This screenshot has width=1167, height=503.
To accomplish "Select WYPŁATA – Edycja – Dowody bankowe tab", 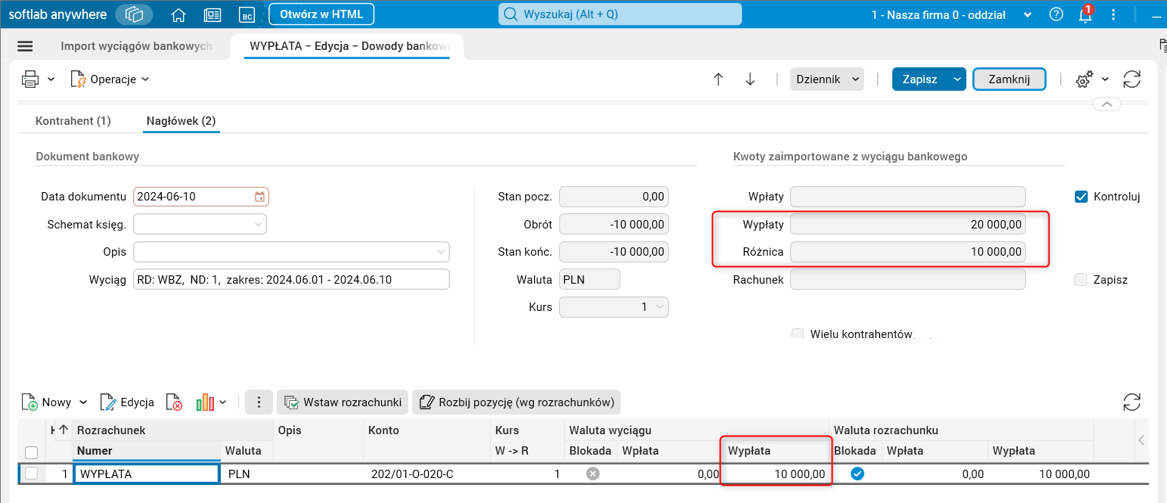I will click(348, 46).
